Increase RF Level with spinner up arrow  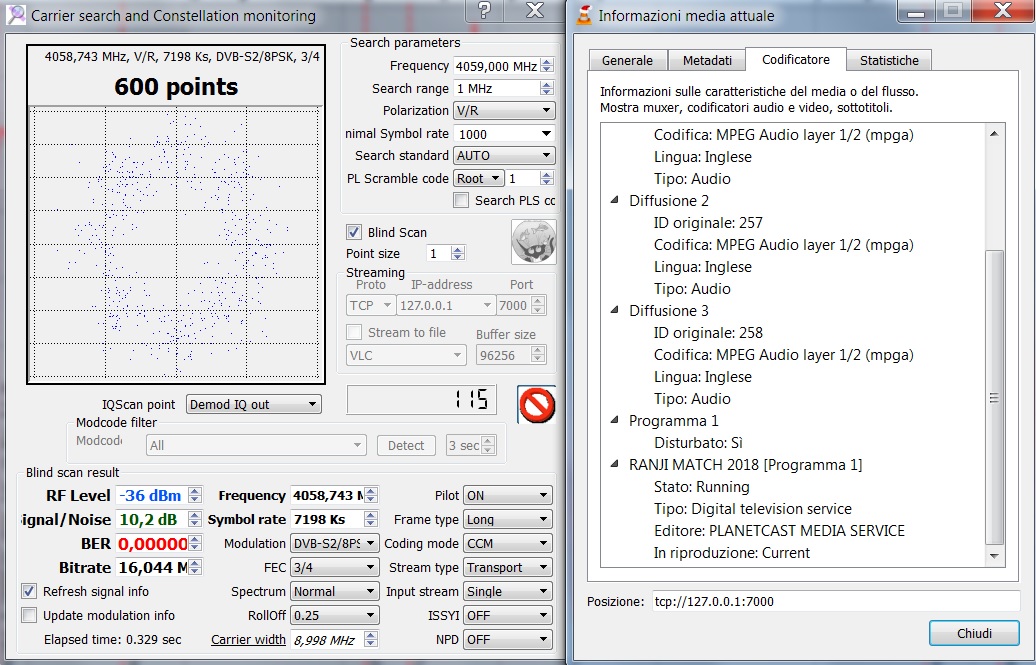coord(195,491)
